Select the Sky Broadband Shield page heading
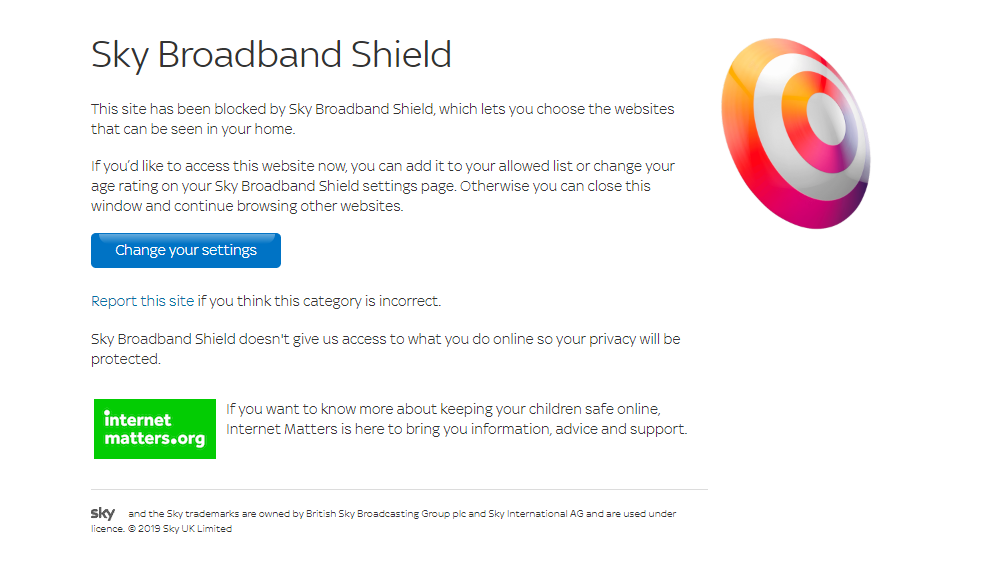This screenshot has width=1002, height=575. click(x=271, y=54)
